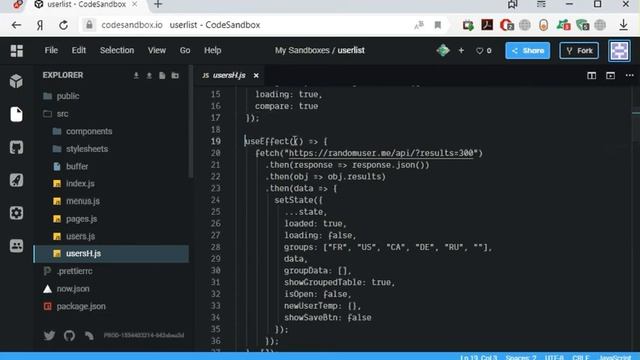Click the Share button

[x=528, y=51]
